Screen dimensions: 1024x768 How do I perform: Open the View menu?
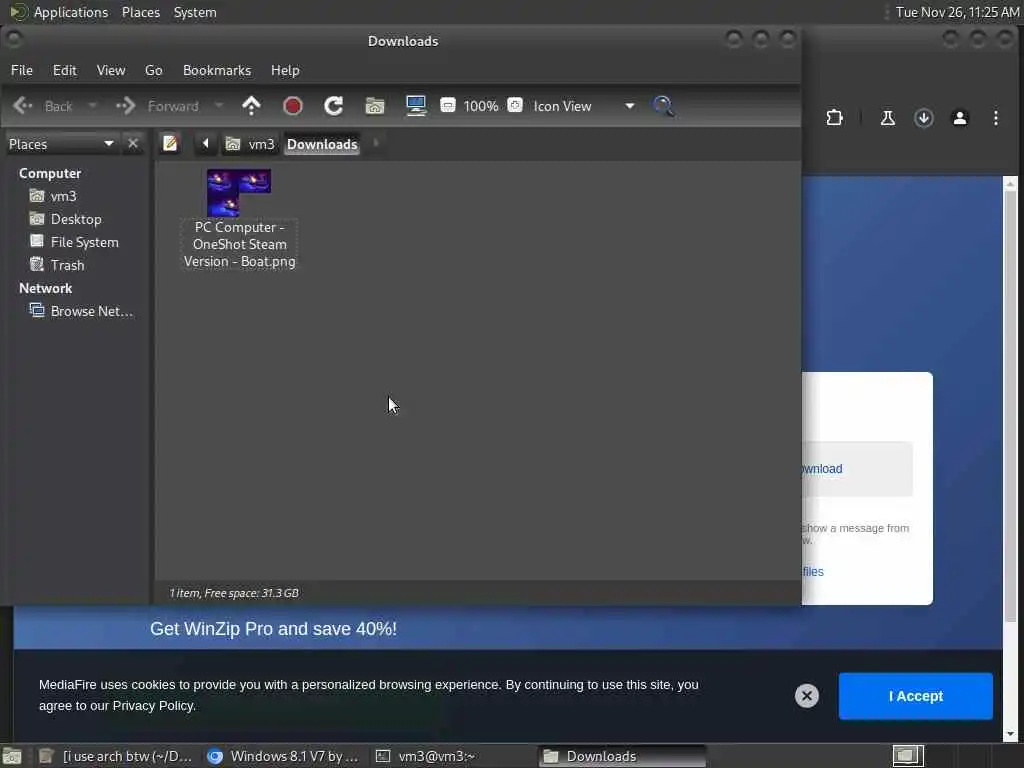(111, 70)
